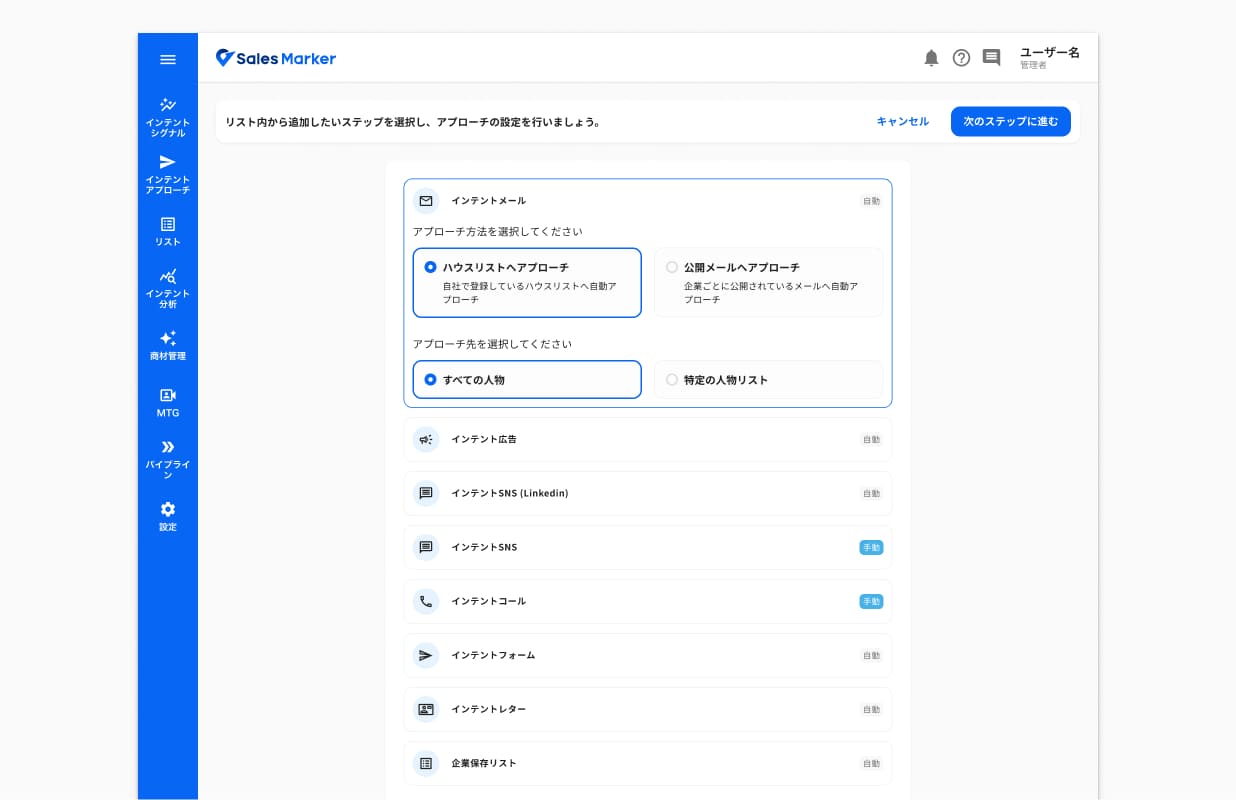This screenshot has width=1236, height=800.
Task: Choose 特定の人物リスト radio option
Action: coord(768,380)
